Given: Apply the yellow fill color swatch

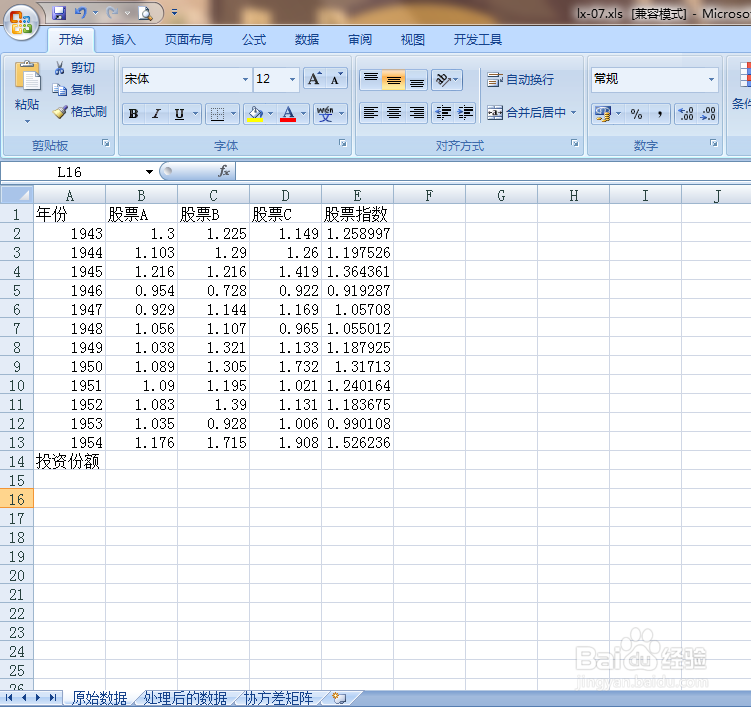Looking at the screenshot, I should 255,114.
